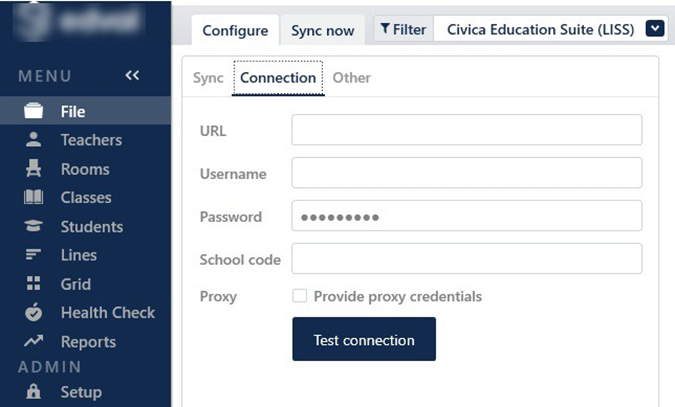Open the Filter funnel button
The height and width of the screenshot is (407, 675).
coord(403,30)
